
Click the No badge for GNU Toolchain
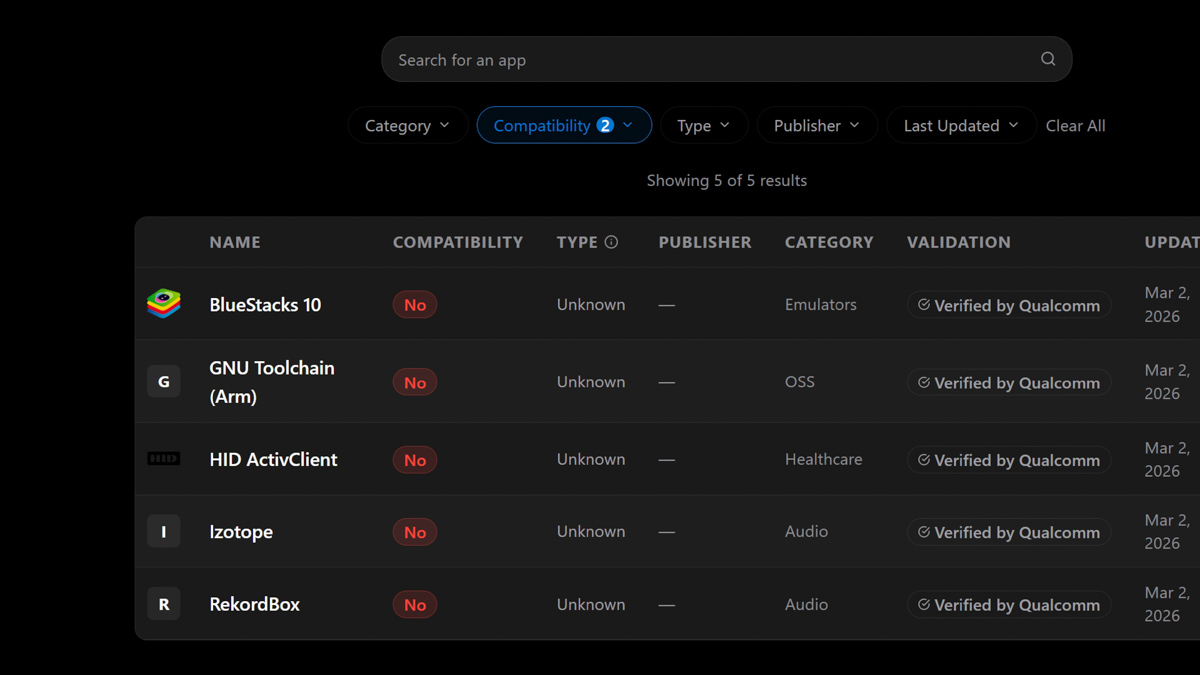(x=415, y=382)
